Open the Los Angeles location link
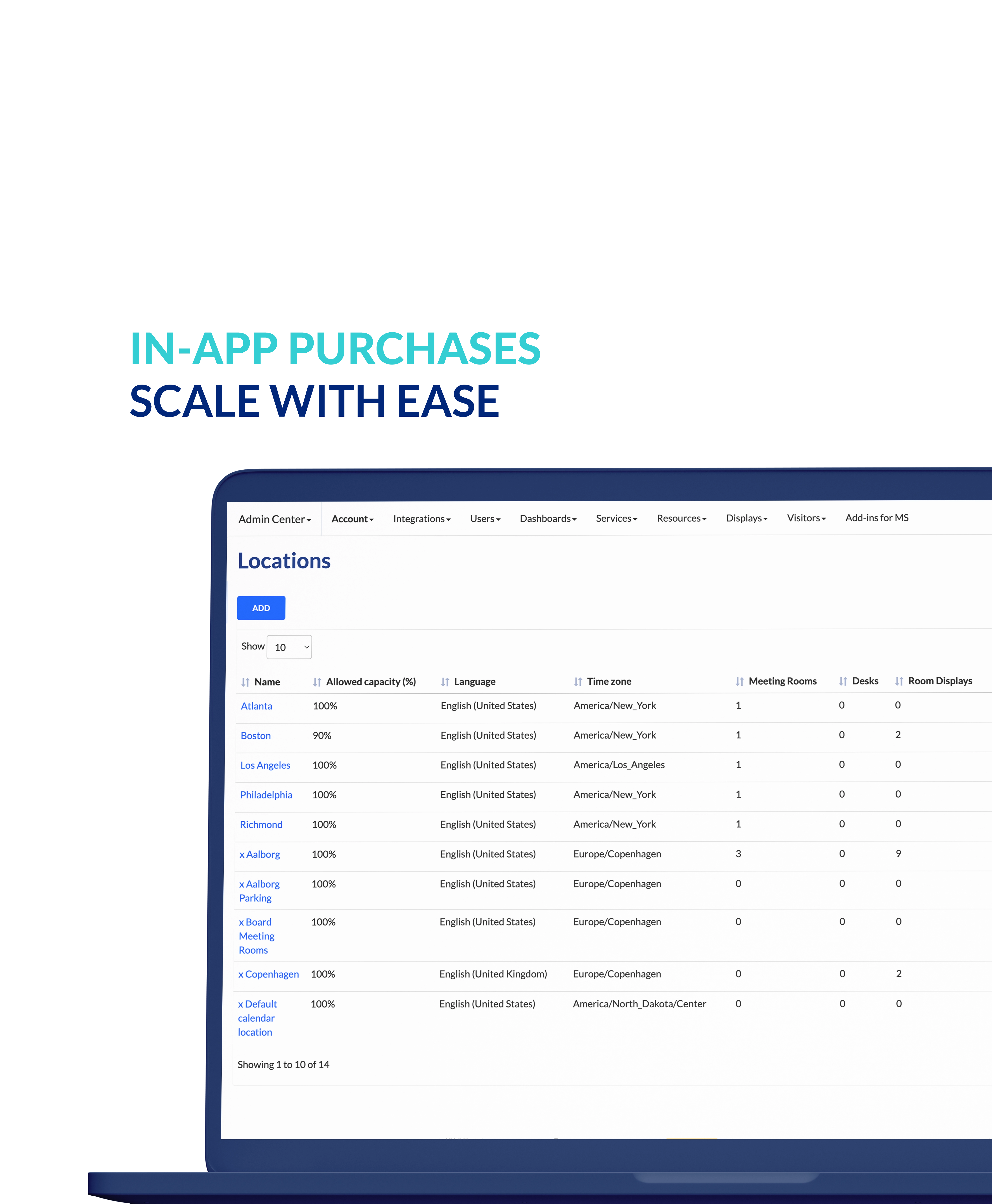The width and height of the screenshot is (992, 1204). coord(265,765)
